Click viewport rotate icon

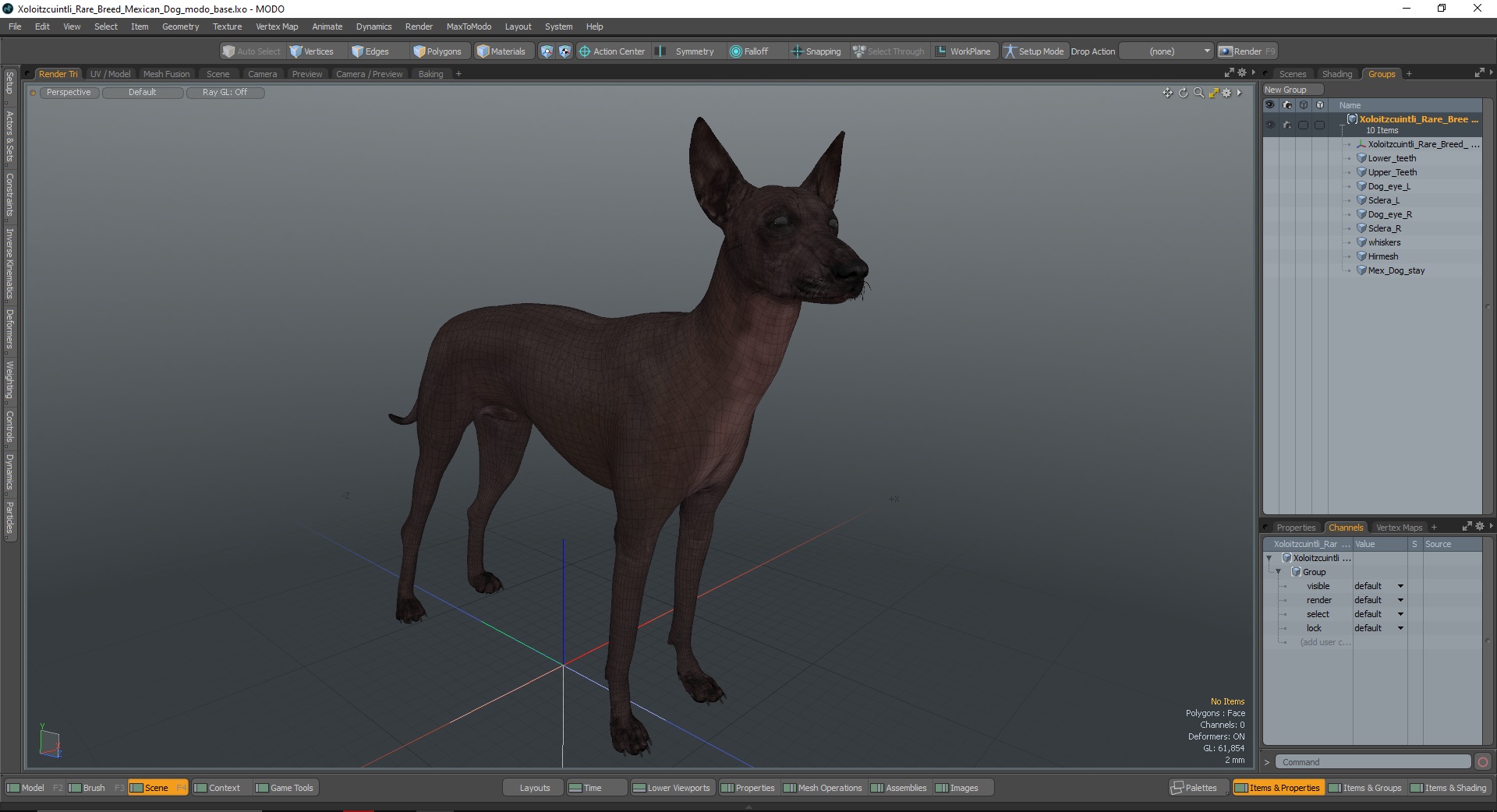tap(1183, 93)
